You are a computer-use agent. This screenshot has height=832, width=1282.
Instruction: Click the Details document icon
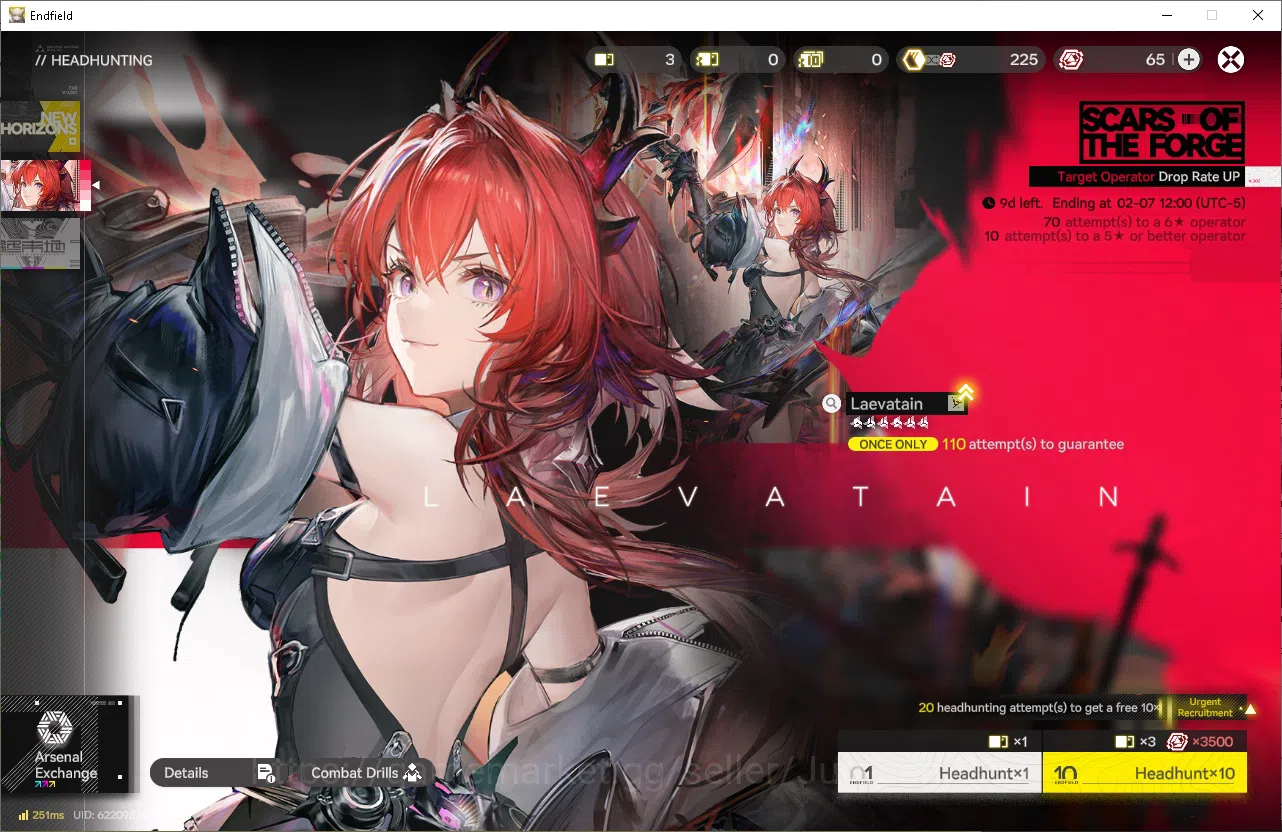266,773
